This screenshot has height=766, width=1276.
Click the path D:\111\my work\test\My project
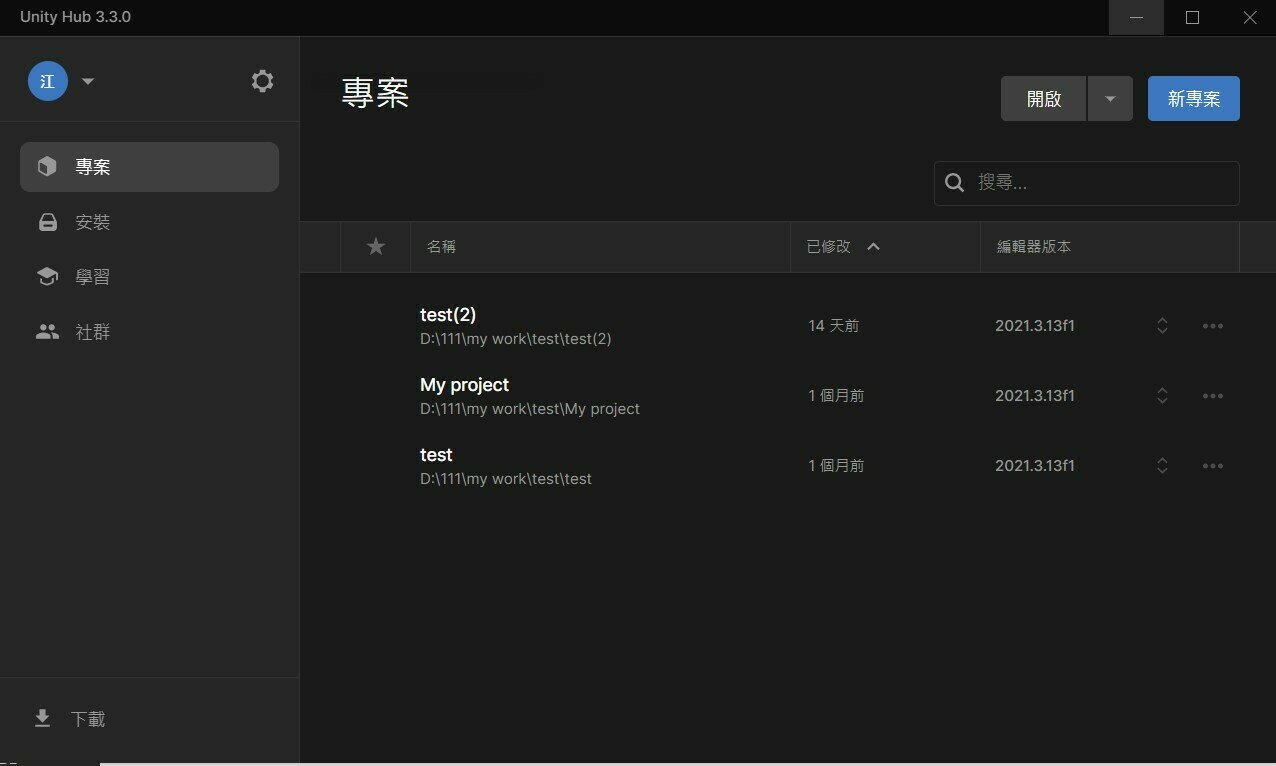530,409
